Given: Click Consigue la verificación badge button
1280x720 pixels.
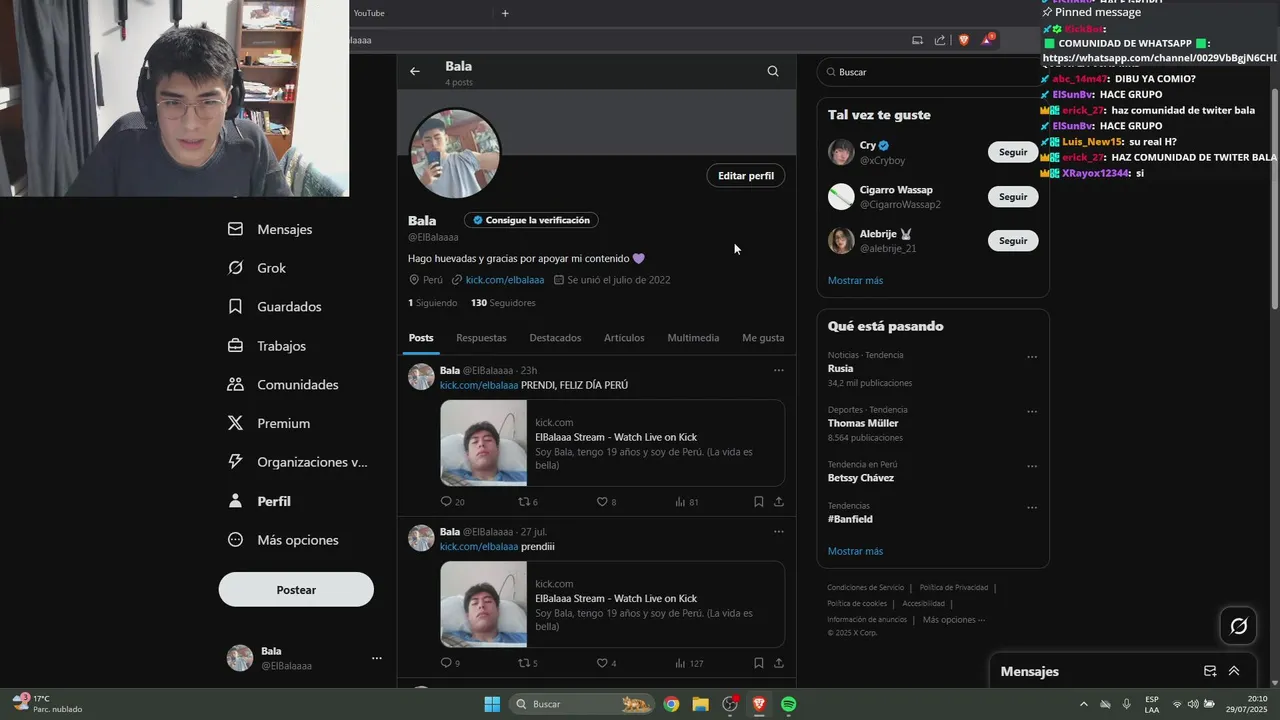Looking at the screenshot, I should 532,220.
